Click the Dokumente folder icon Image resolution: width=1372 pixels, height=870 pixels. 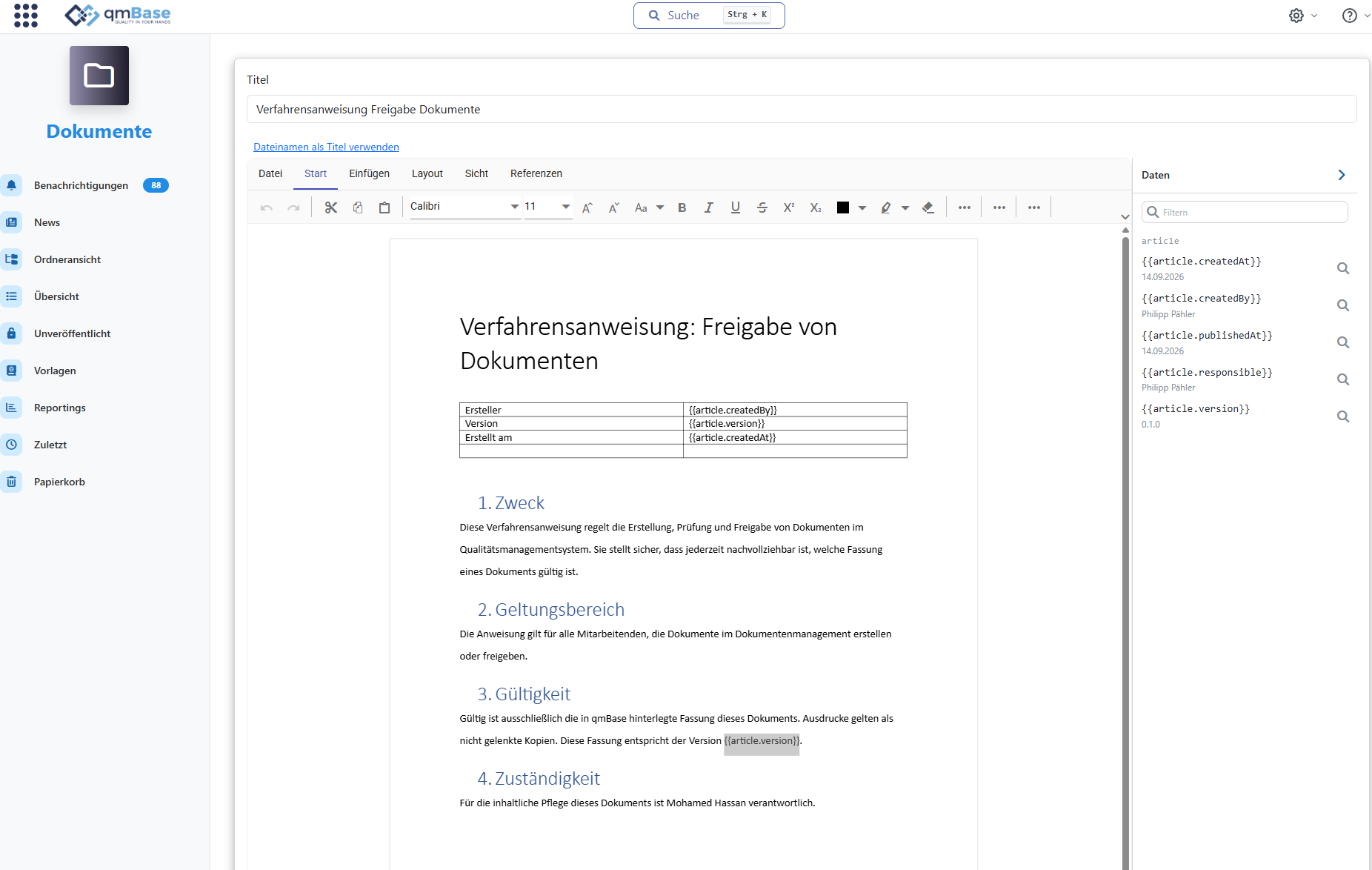pos(99,76)
